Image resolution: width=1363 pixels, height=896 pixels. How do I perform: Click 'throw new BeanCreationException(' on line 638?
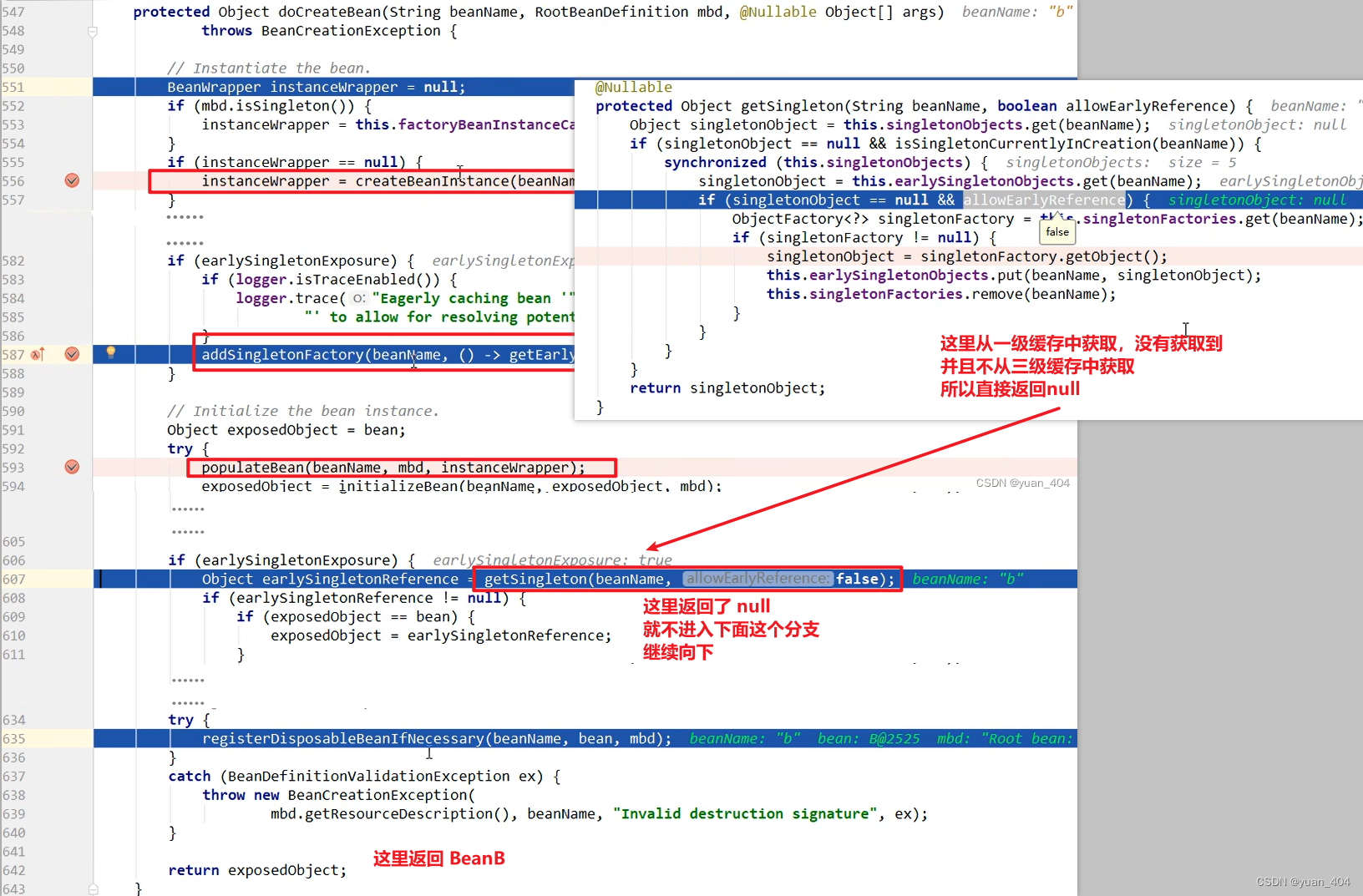338,795
